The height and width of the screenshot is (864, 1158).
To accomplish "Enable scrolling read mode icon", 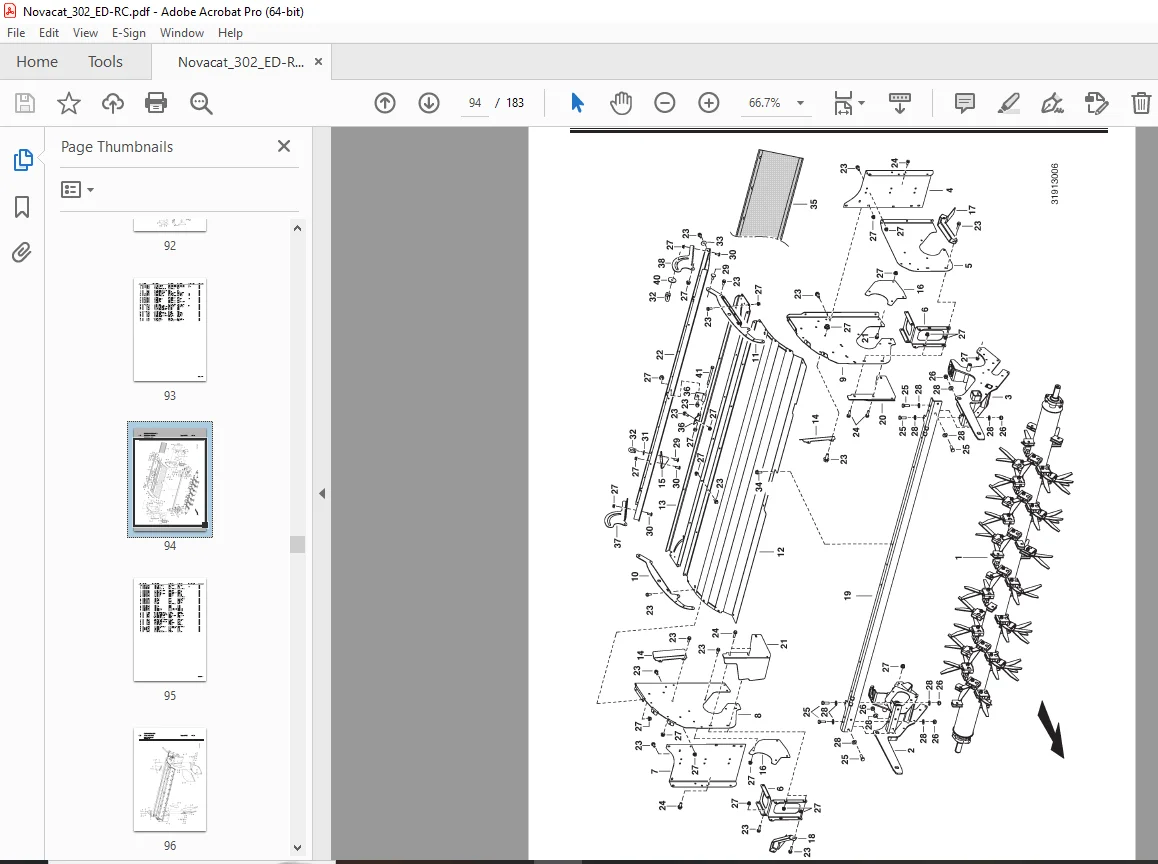I will tap(900, 103).
